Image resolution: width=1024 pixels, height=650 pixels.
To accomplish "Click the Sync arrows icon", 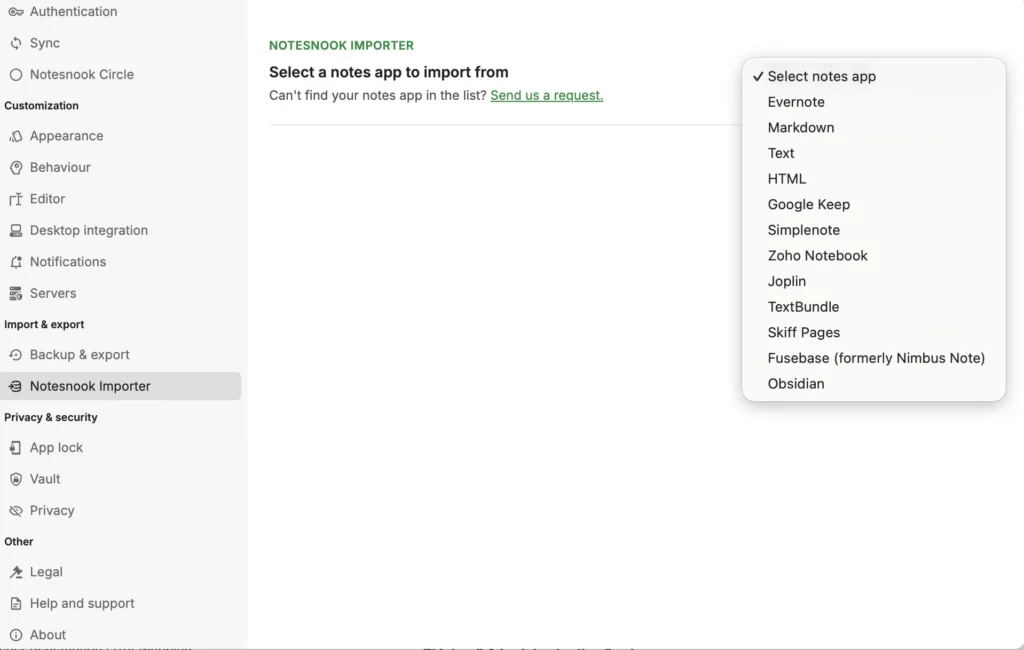I will click(16, 43).
